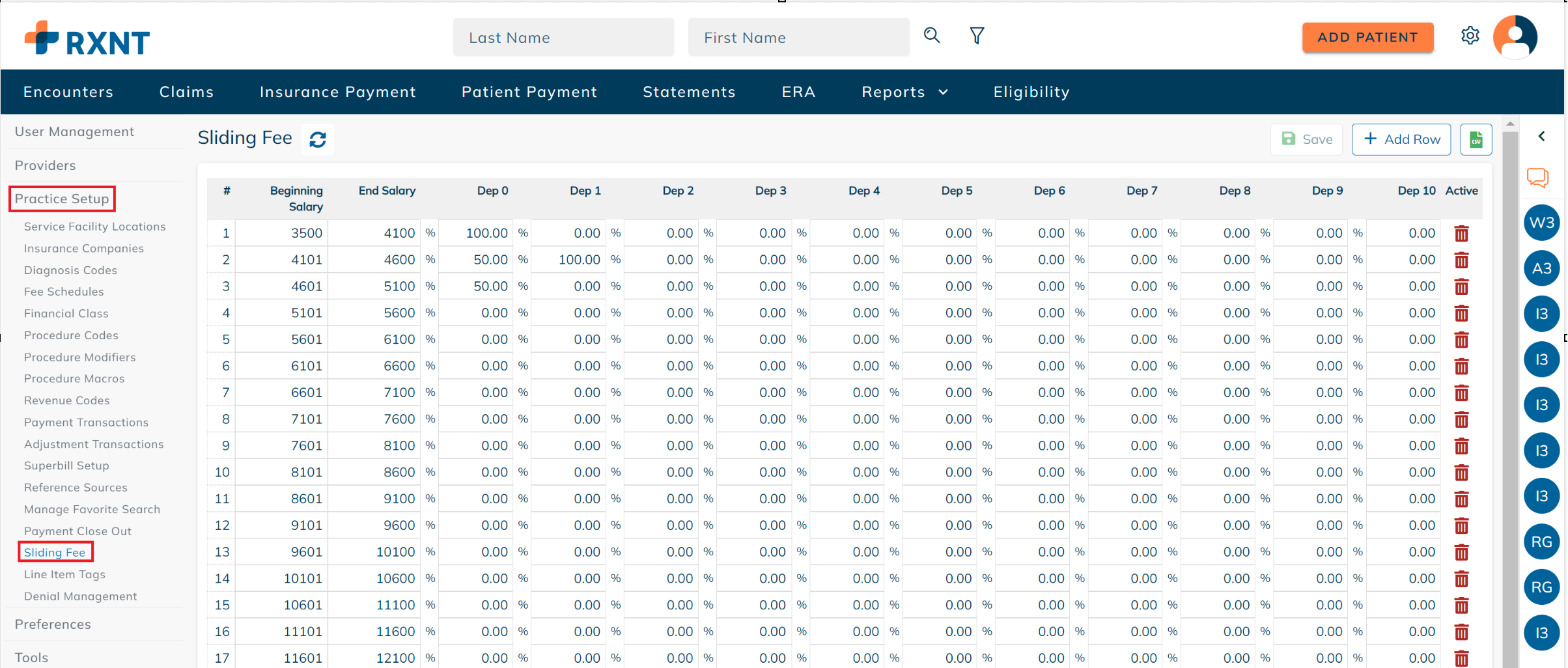Select the W3 badge in right sidebar

[x=1541, y=222]
